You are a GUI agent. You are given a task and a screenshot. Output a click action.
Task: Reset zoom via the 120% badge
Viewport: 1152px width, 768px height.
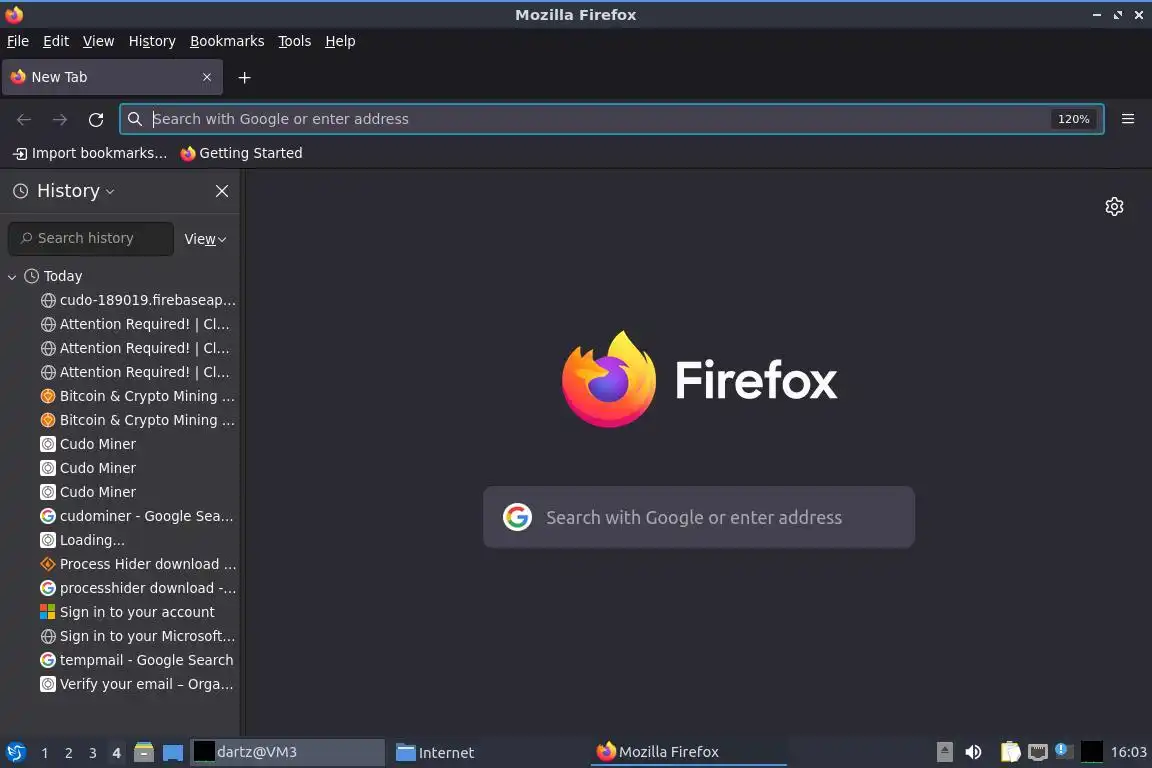pyautogui.click(x=1073, y=119)
